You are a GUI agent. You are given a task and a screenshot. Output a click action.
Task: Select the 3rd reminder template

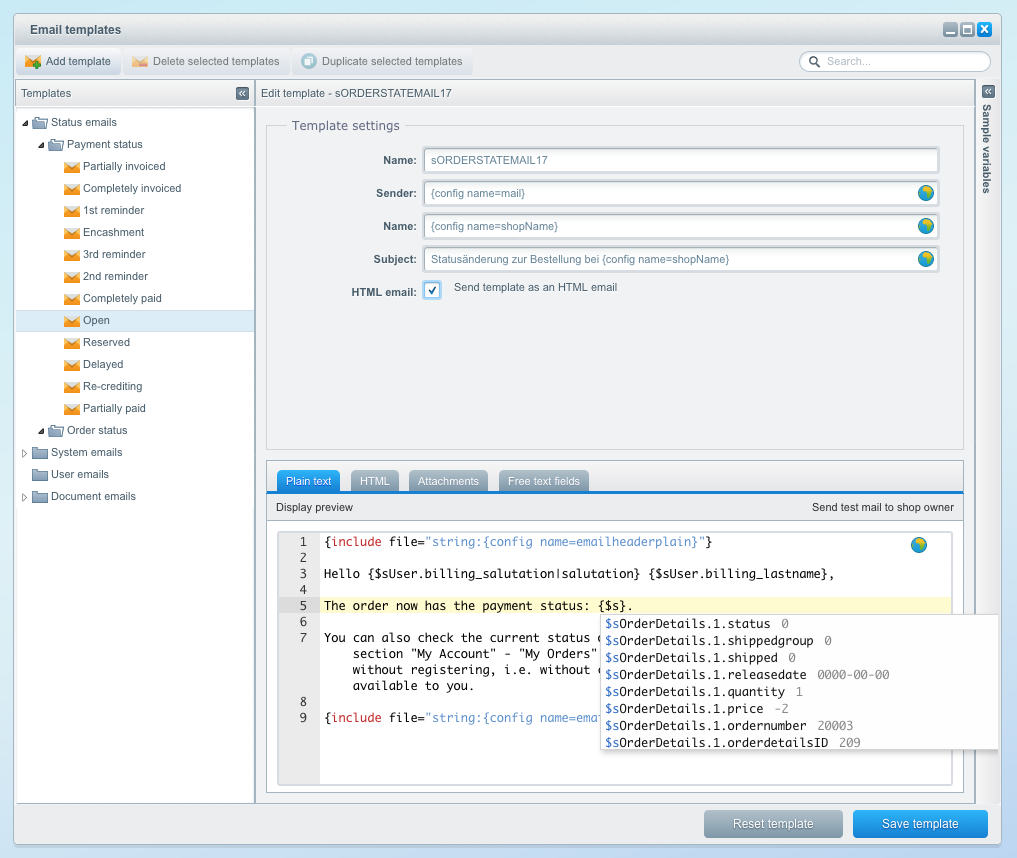[113, 254]
